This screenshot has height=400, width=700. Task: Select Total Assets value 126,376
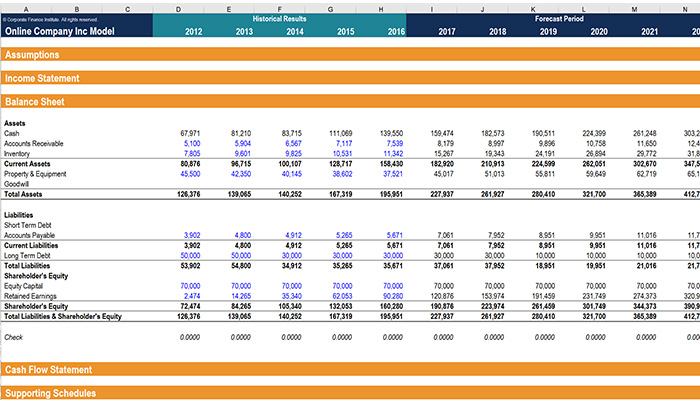point(189,194)
